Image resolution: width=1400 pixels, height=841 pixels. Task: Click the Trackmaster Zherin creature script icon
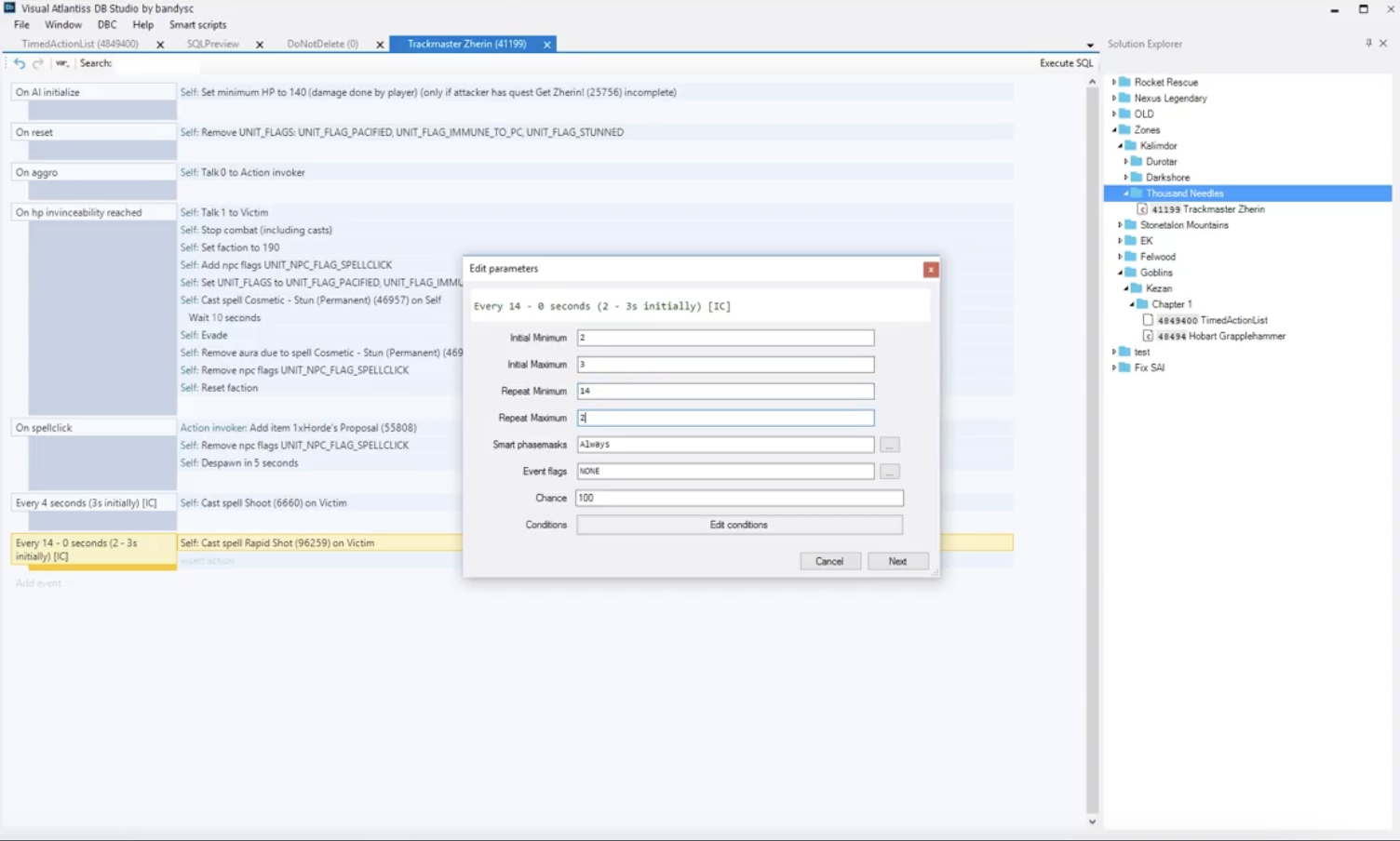tap(1142, 209)
